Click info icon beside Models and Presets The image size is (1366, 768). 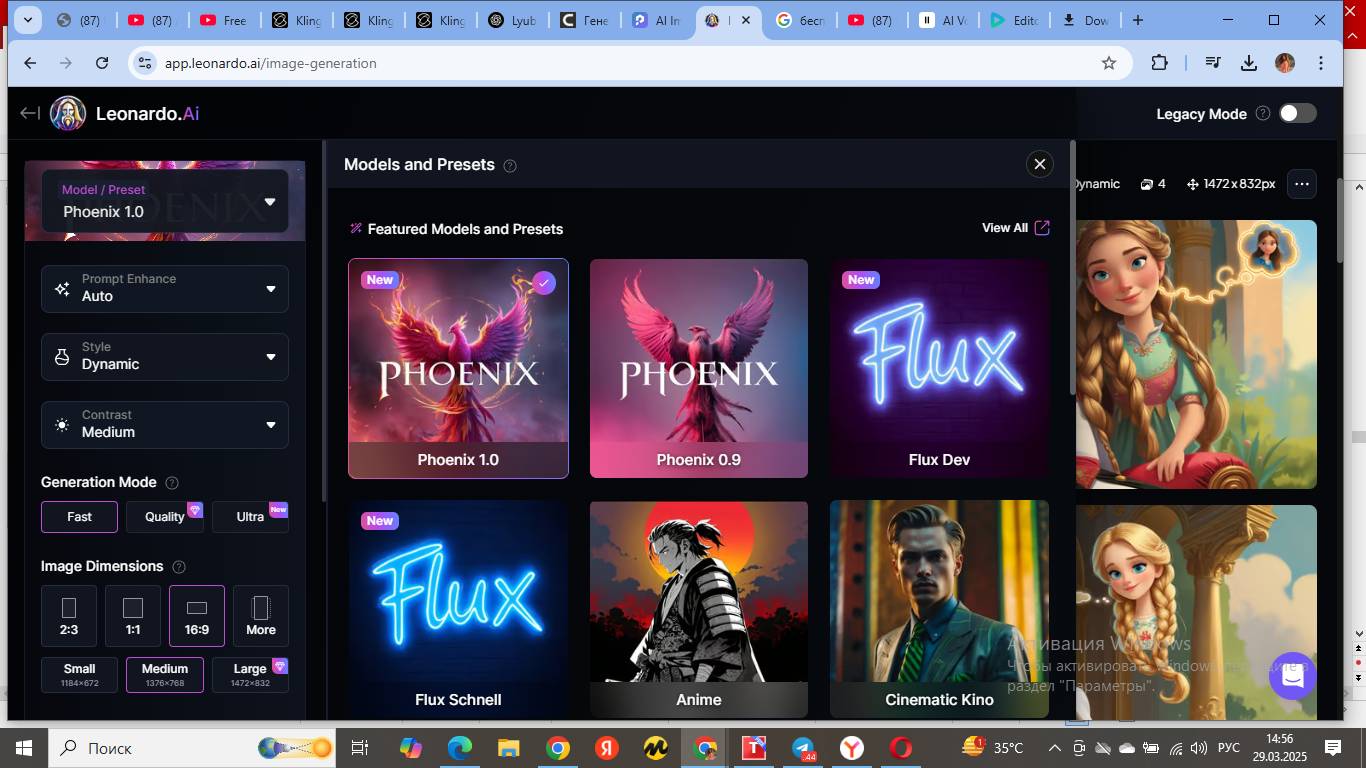(x=510, y=166)
